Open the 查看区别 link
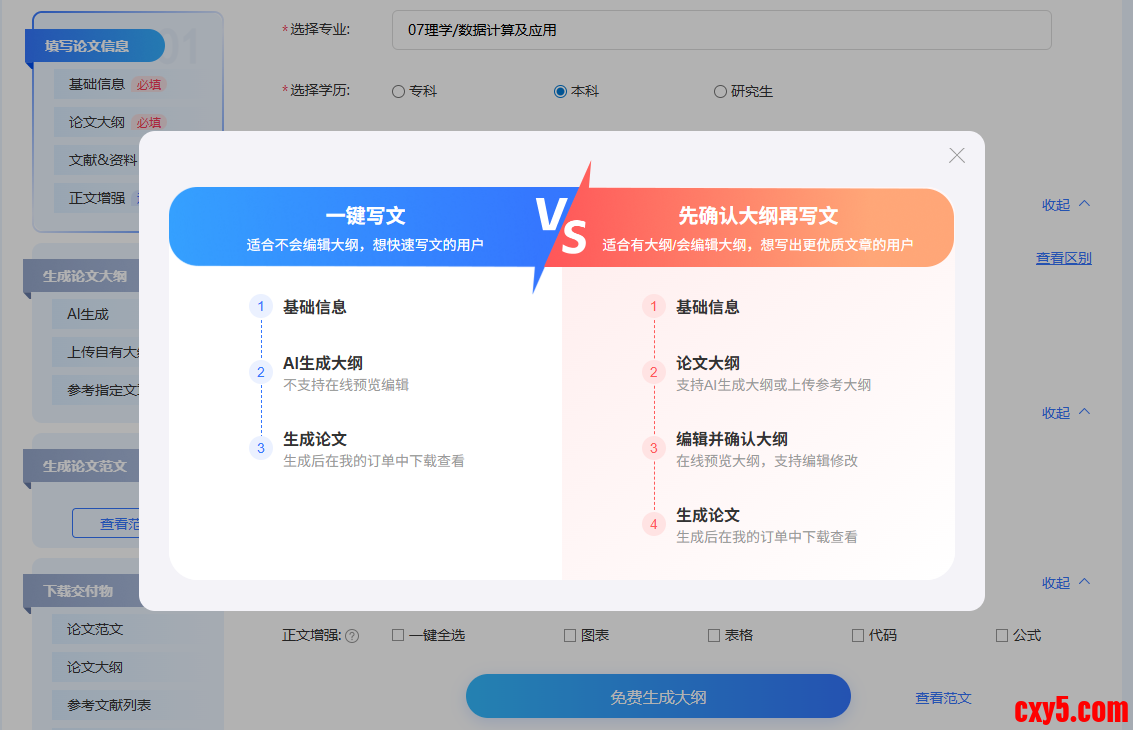Screen dimensions: 1133x730 (1063, 258)
